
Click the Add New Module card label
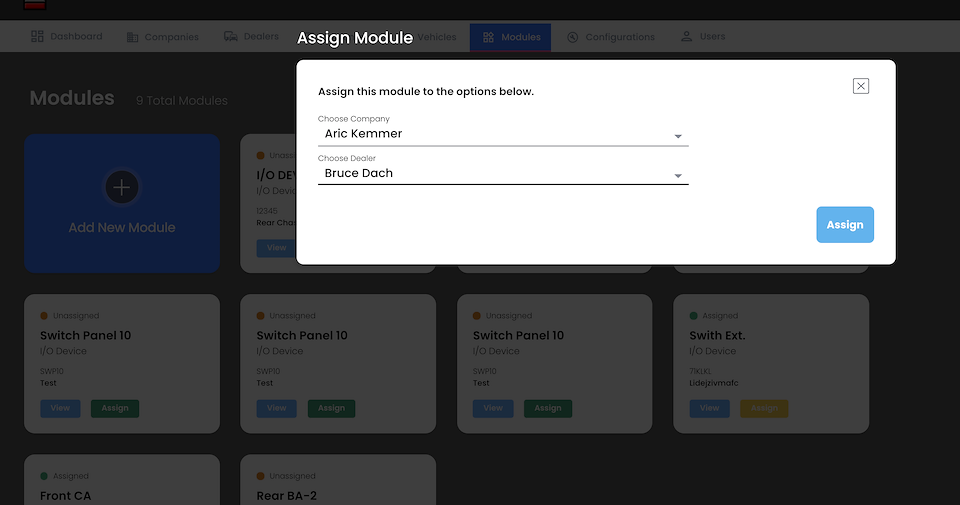(x=122, y=228)
